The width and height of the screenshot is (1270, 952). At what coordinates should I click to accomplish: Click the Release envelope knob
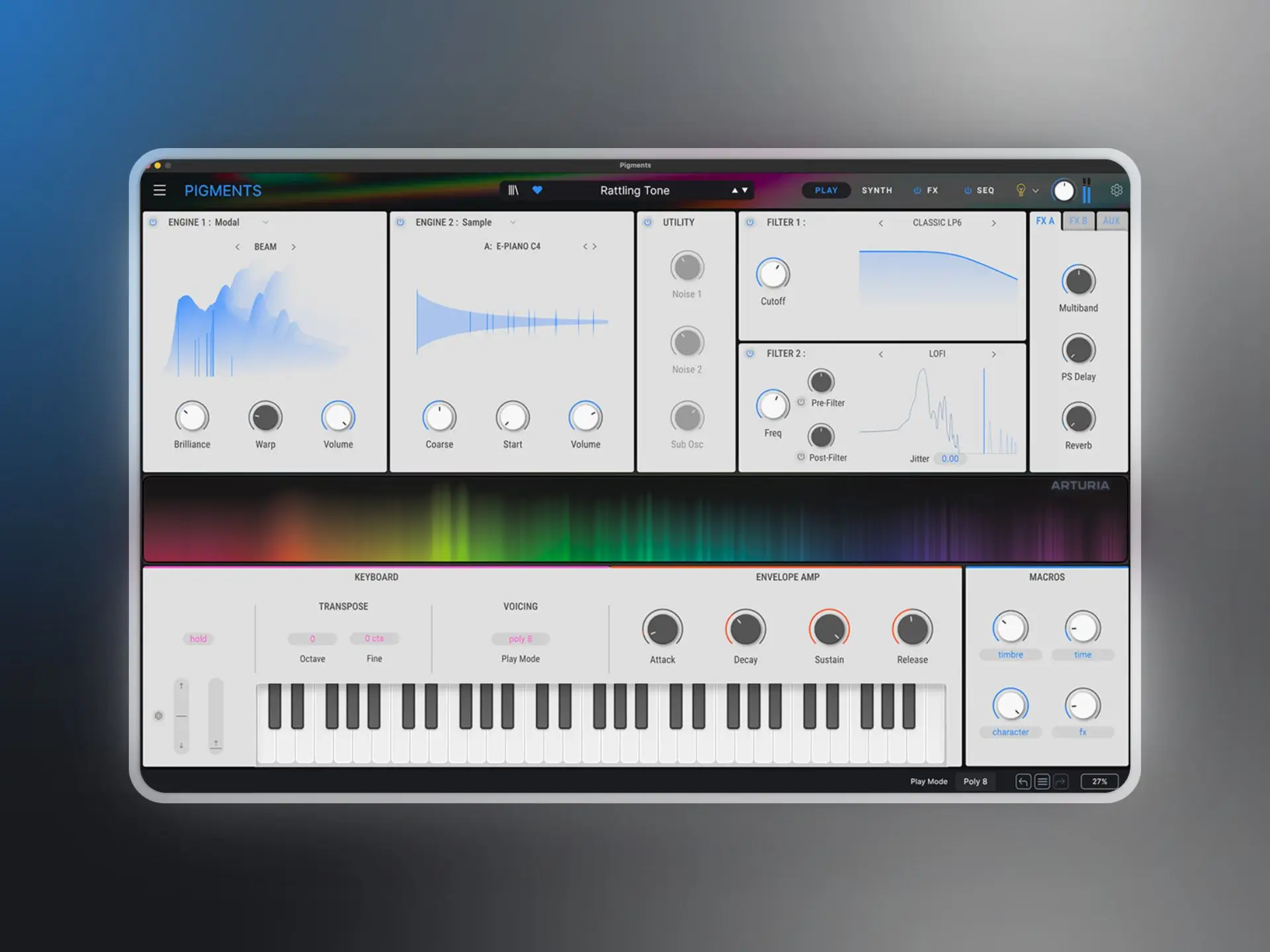tap(912, 629)
